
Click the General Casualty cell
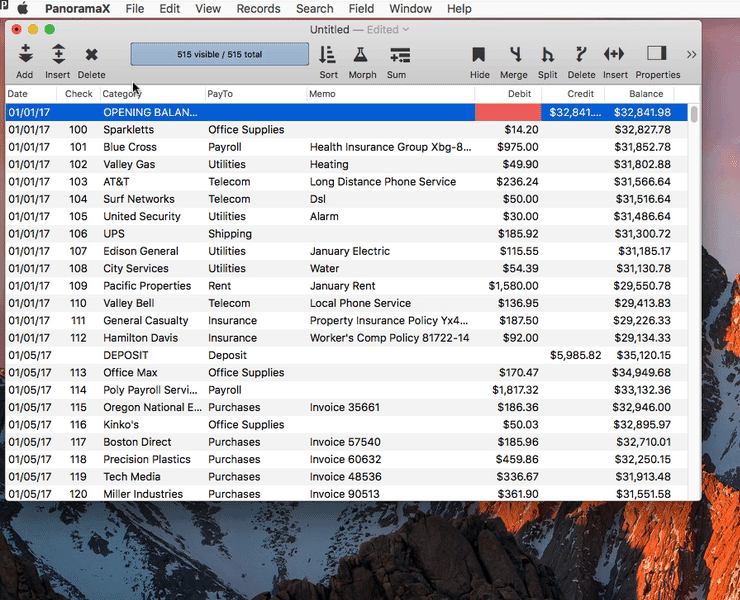pyautogui.click(x=153, y=321)
